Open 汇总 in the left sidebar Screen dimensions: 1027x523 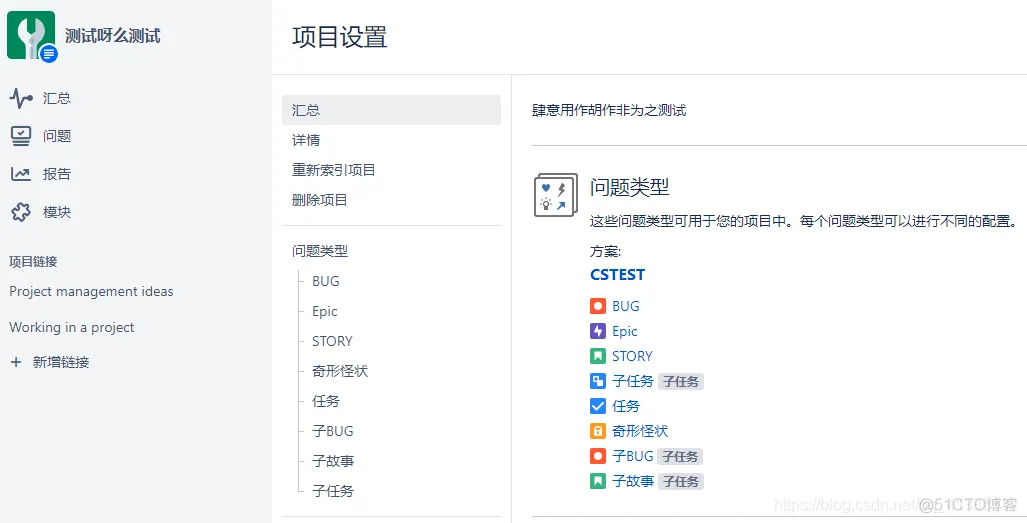click(57, 98)
